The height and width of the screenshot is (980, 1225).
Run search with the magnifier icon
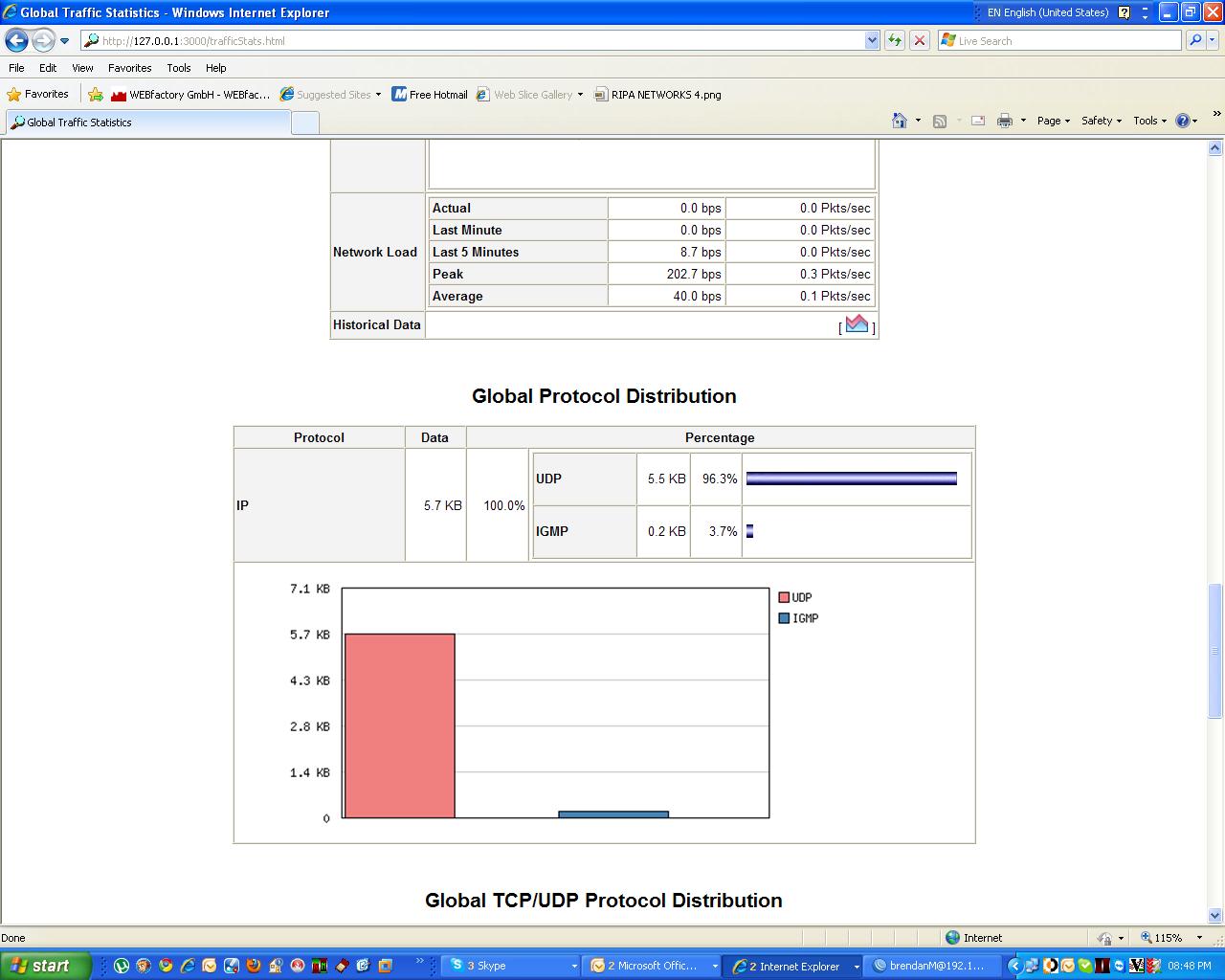tap(1194, 40)
